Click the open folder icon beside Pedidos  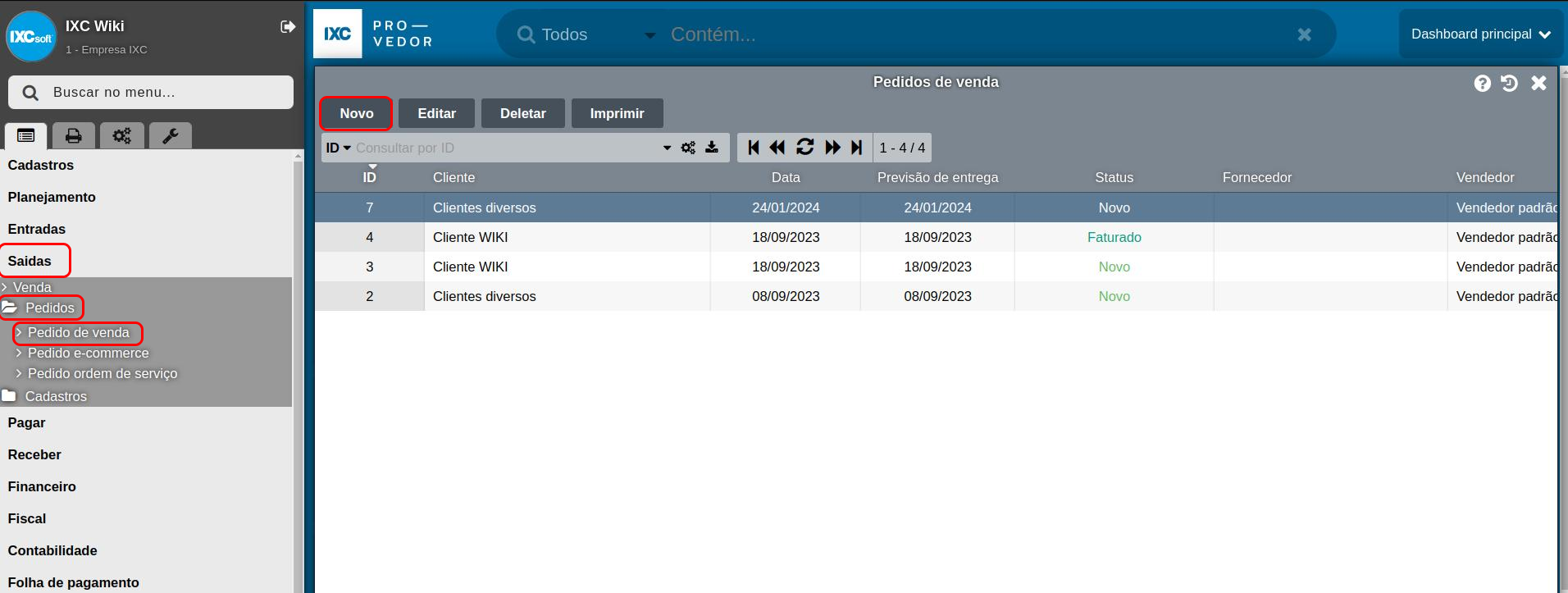click(10, 308)
